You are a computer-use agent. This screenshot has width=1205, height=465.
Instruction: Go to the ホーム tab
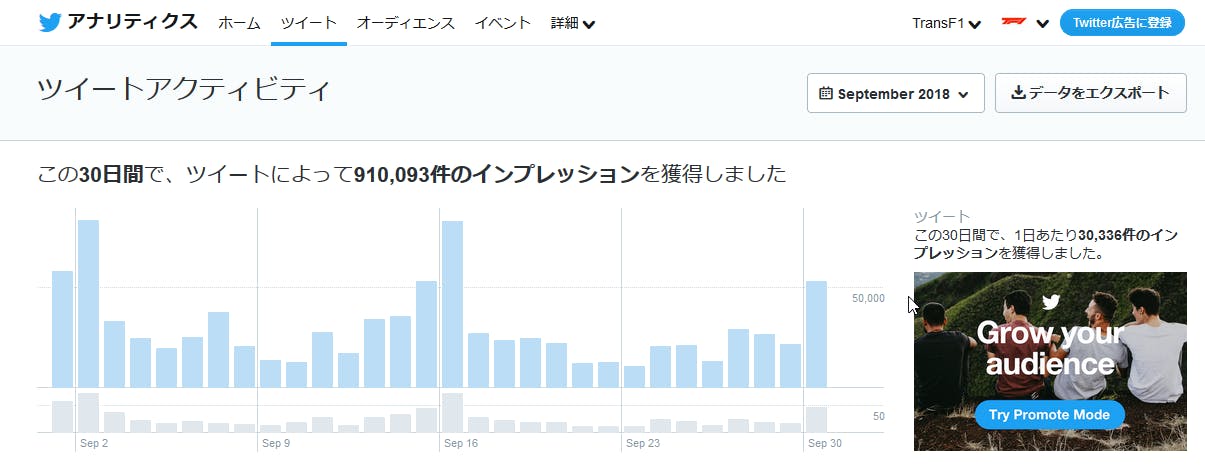239,23
